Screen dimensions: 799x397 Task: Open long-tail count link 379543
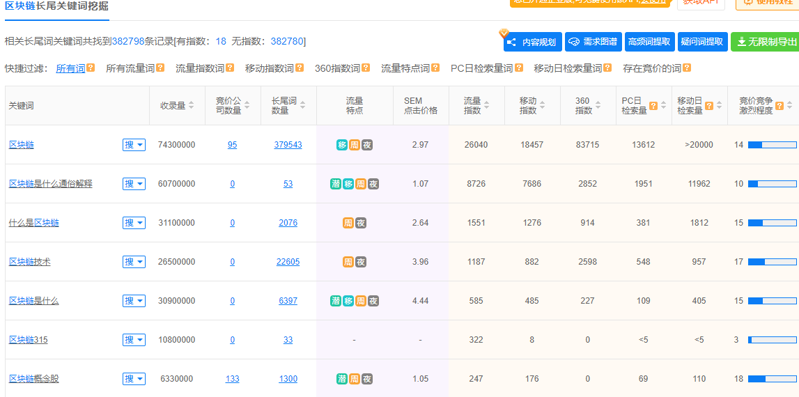(x=288, y=145)
